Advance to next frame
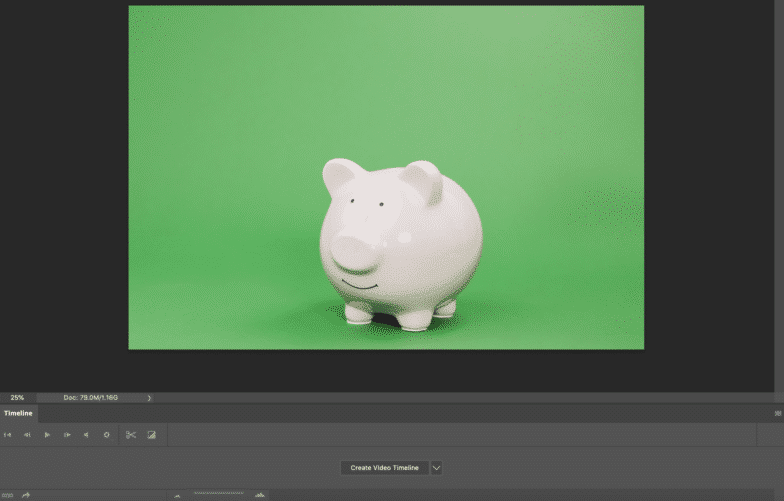 (x=67, y=435)
